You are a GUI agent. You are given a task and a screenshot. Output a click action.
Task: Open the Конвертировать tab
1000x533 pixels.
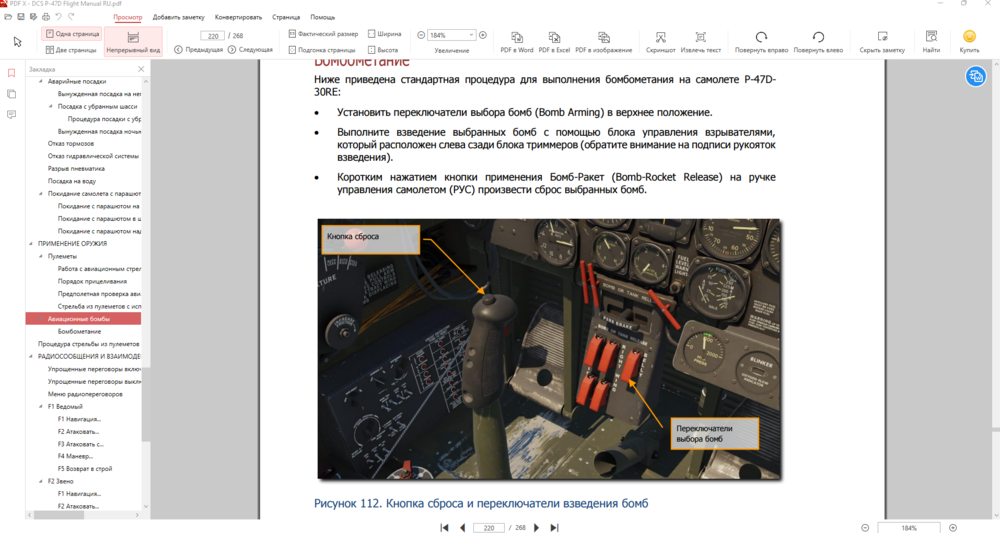pyautogui.click(x=239, y=17)
